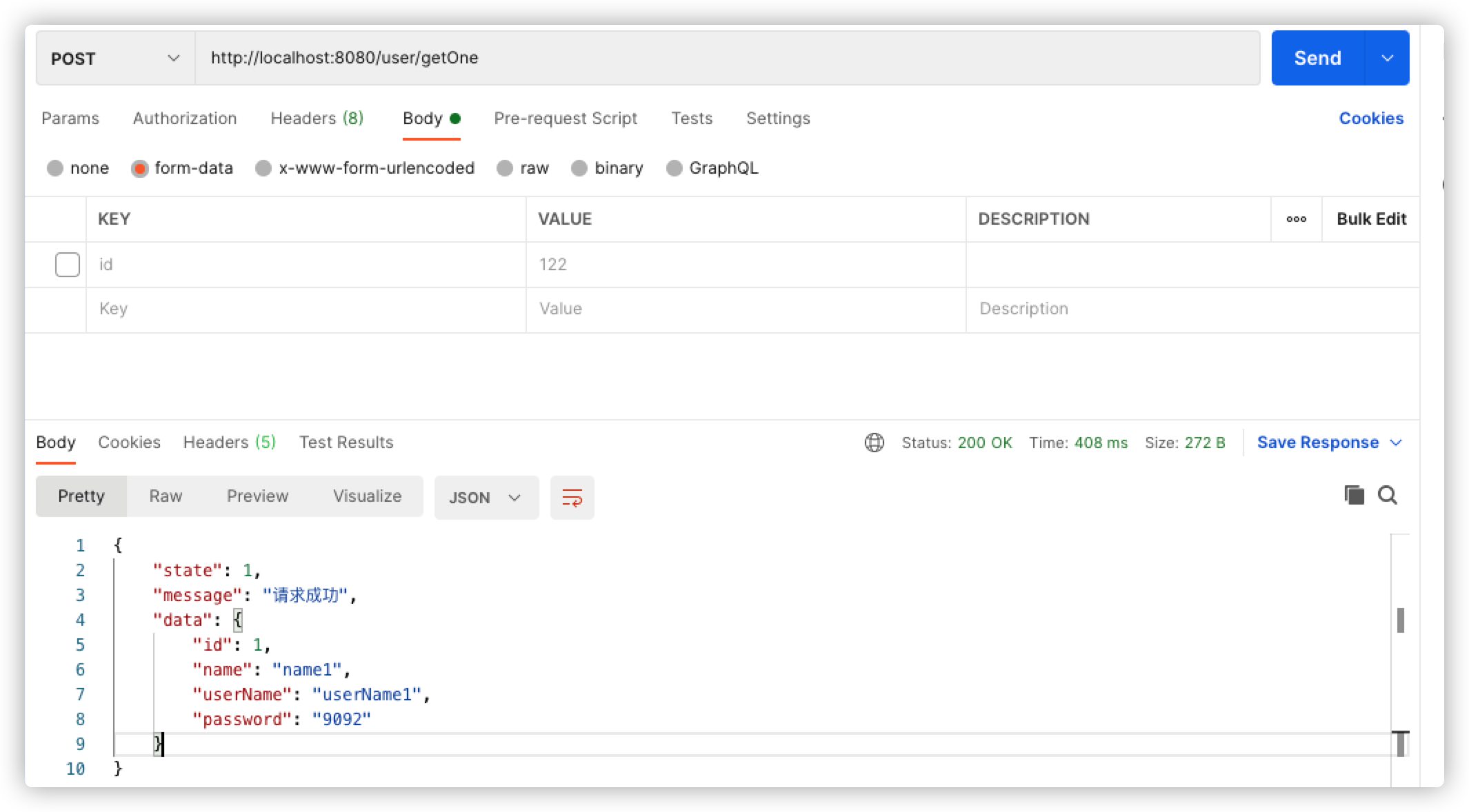Copy response body to clipboard icon
Image resolution: width=1469 pixels, height=812 pixels.
coord(1354,495)
